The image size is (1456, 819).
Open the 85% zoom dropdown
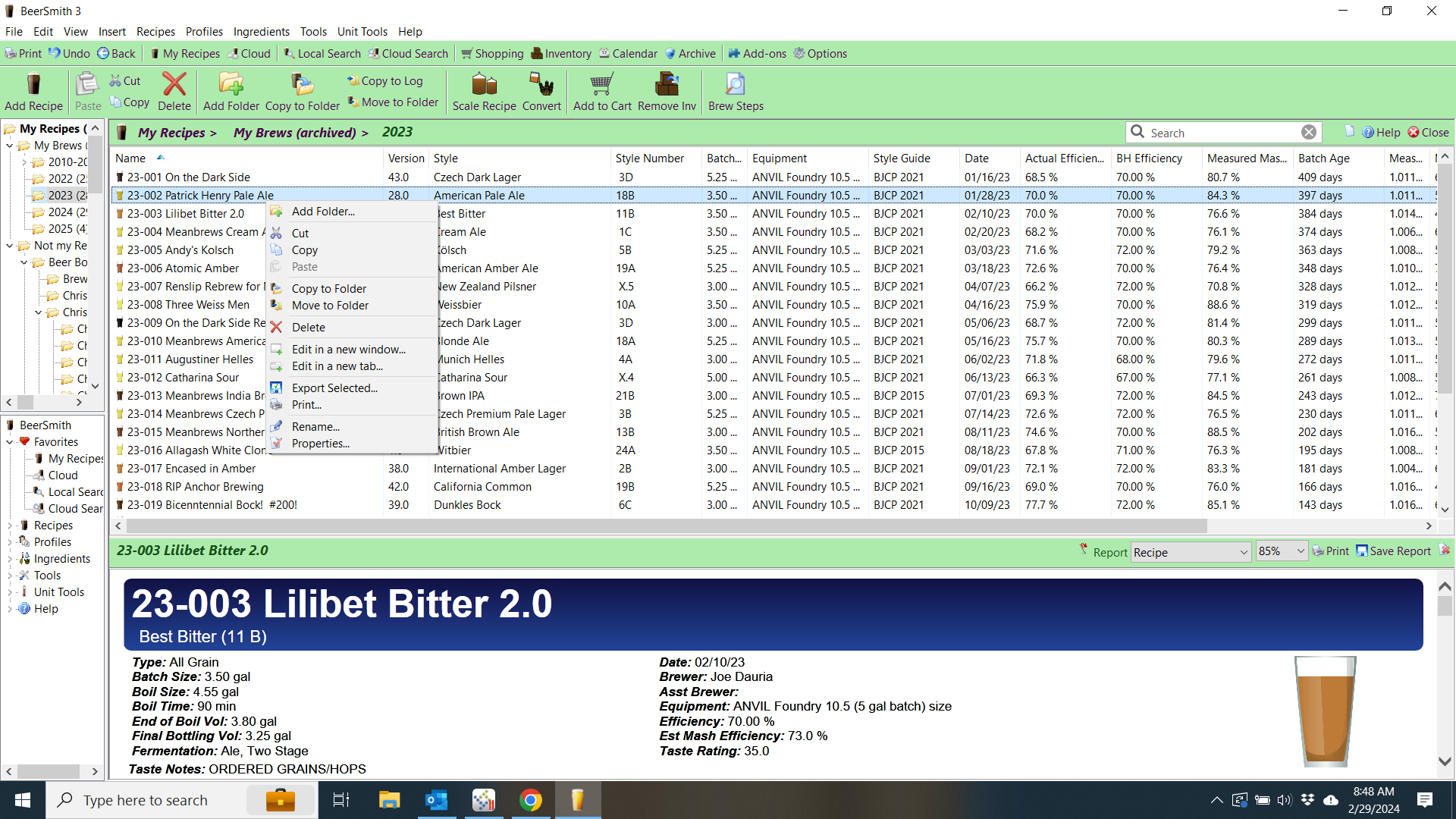click(1281, 551)
